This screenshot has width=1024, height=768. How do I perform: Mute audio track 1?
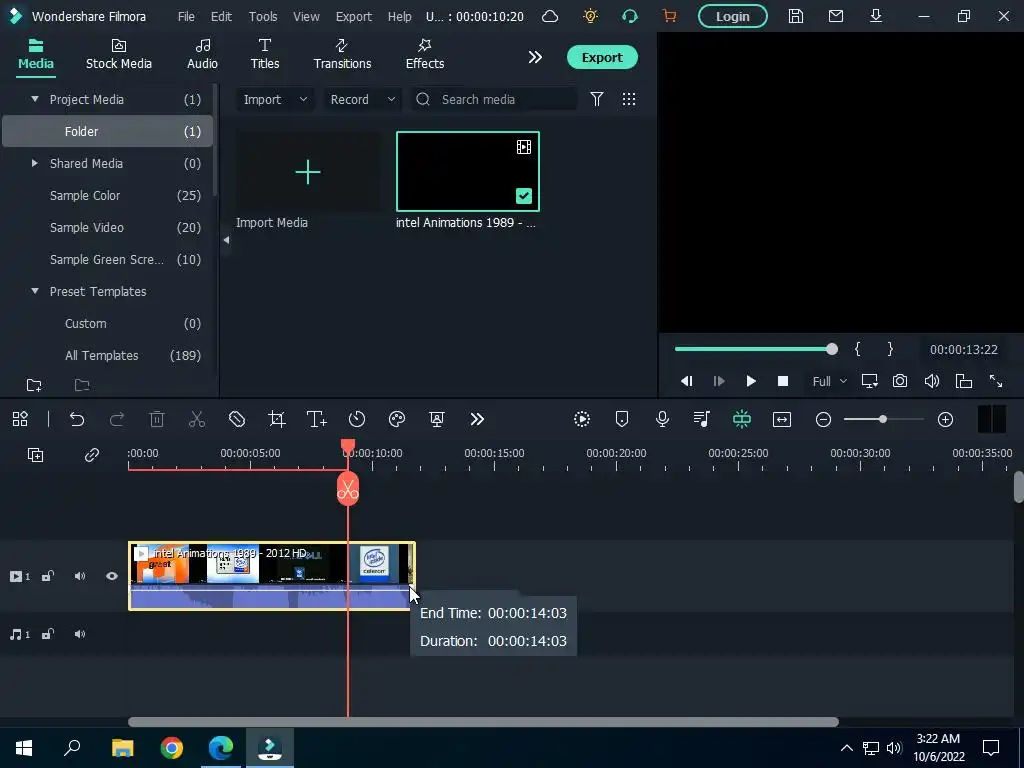click(x=80, y=634)
